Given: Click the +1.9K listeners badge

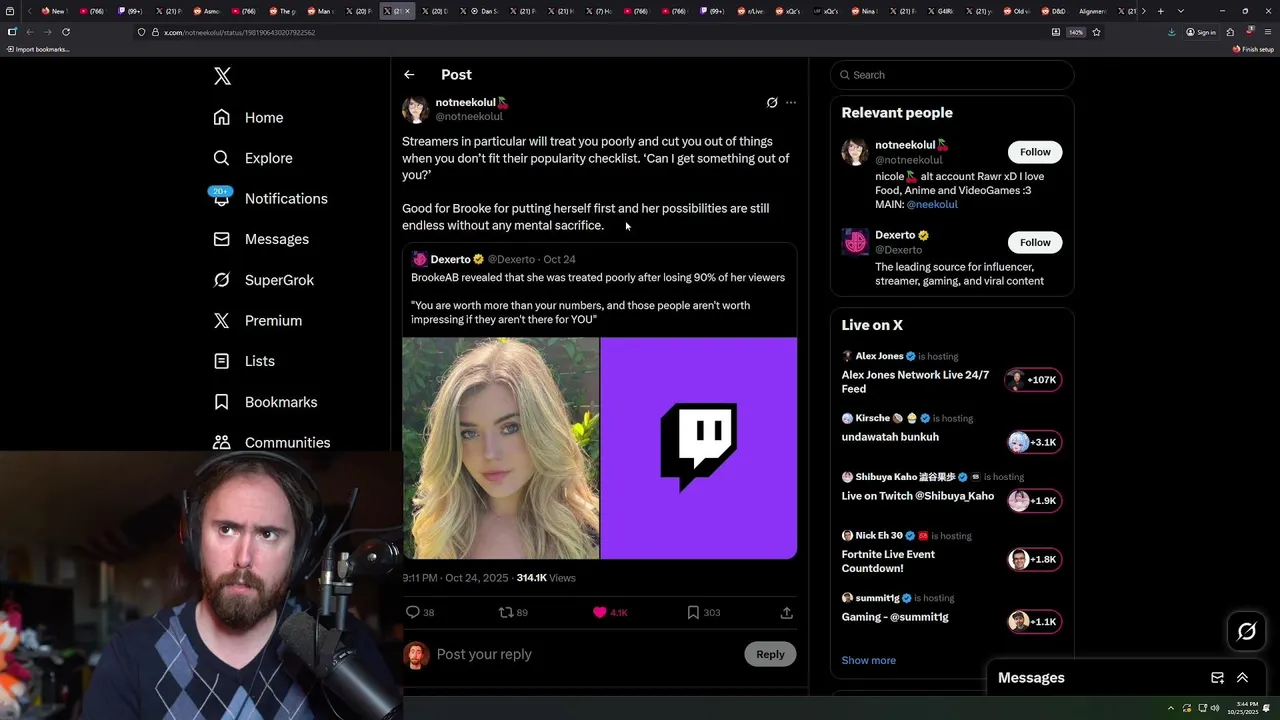Looking at the screenshot, I should [x=1033, y=501].
